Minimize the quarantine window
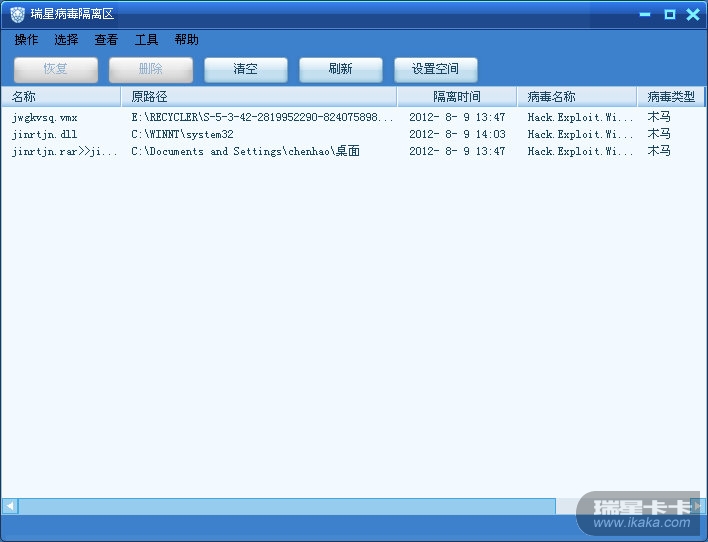 pos(645,14)
